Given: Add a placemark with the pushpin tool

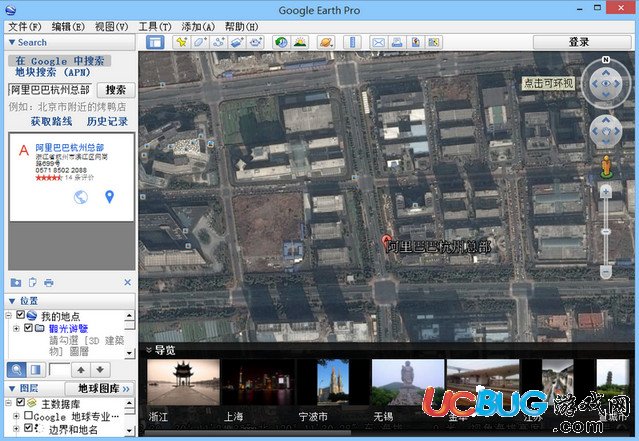Looking at the screenshot, I should 181,42.
